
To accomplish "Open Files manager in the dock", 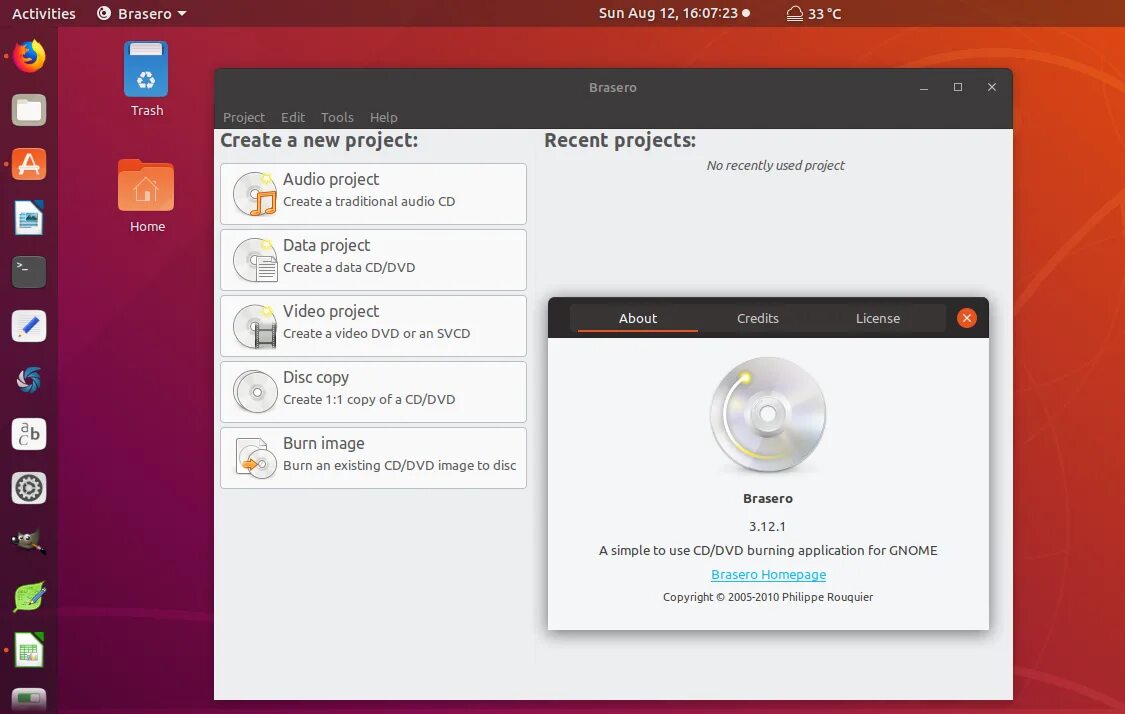I will click(29, 111).
